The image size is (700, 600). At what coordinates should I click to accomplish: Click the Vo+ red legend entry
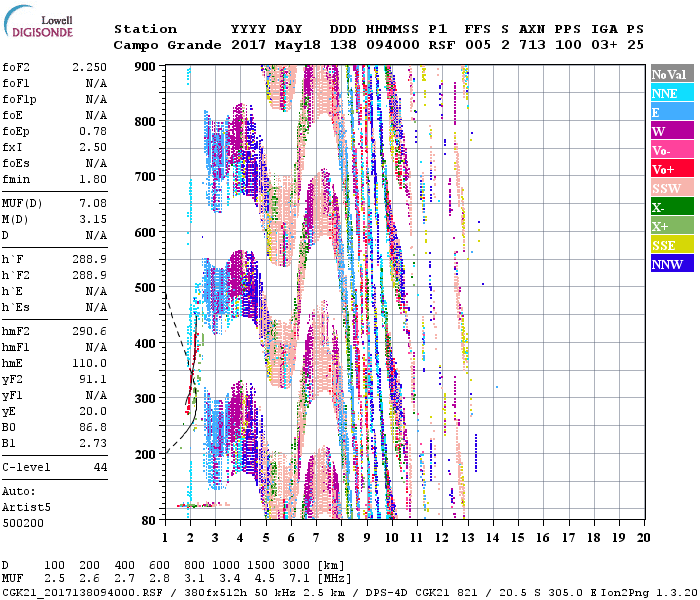[x=671, y=169]
